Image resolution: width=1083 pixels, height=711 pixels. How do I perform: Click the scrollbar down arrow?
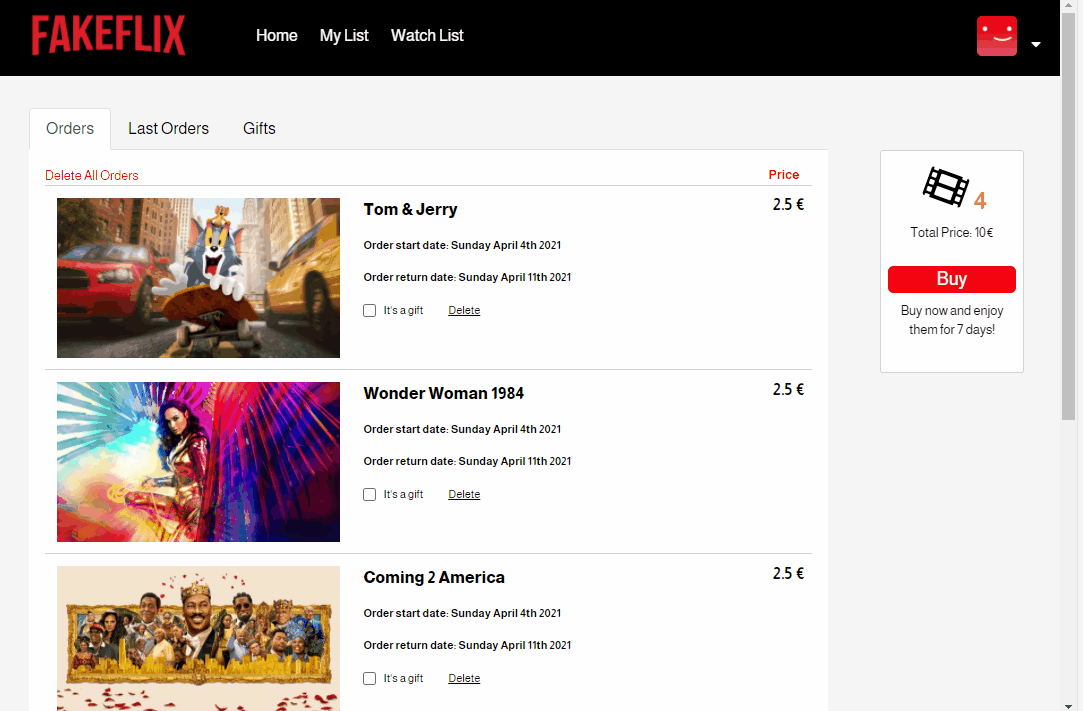click(1068, 705)
